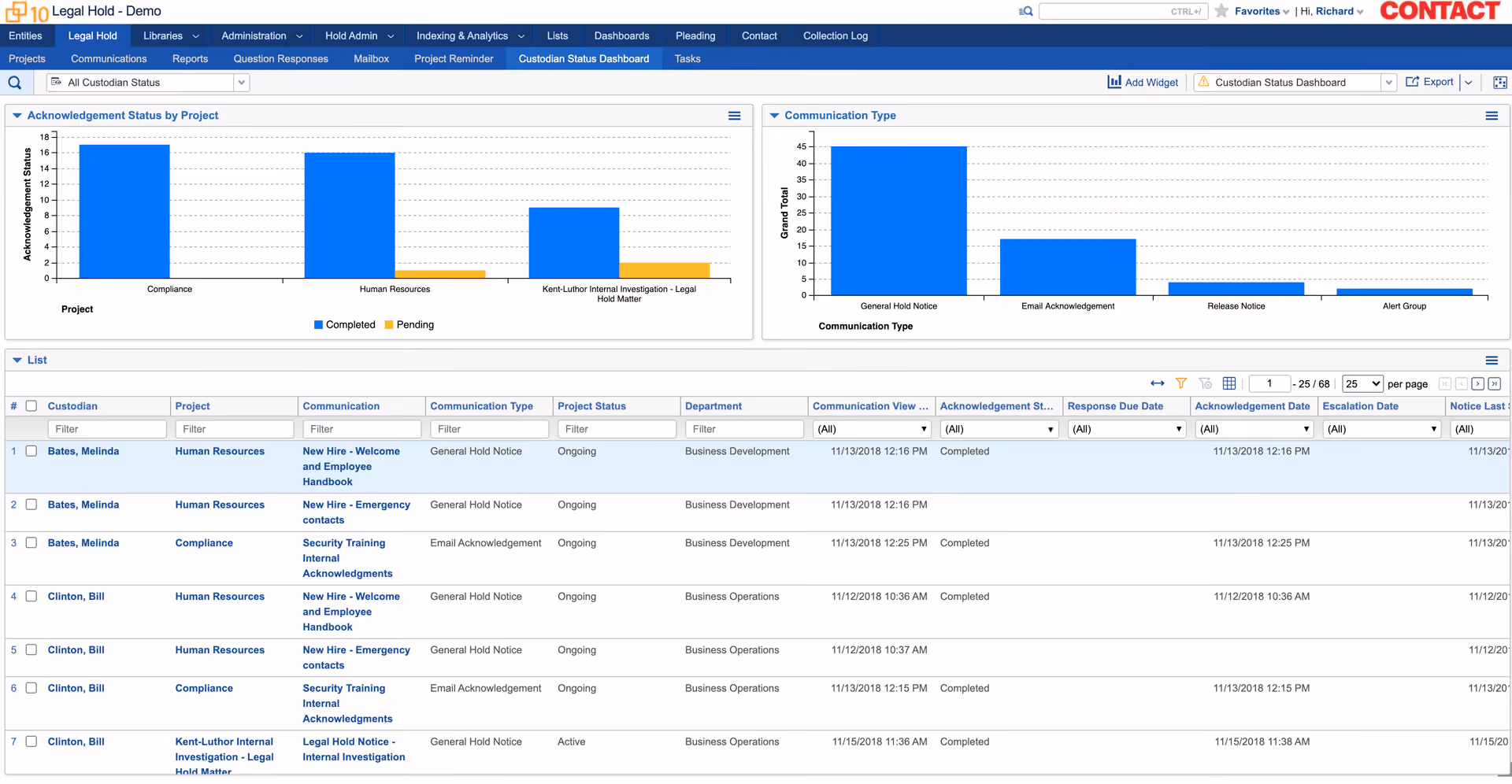
Task: Click the Add Widget chart icon
Action: coord(1114,82)
